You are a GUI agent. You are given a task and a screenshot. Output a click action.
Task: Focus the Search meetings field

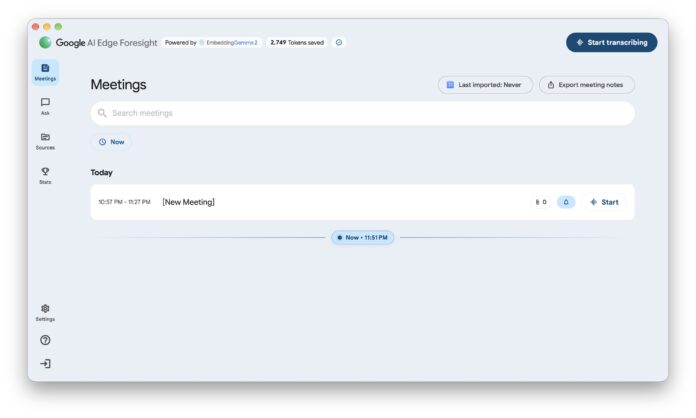pyautogui.click(x=362, y=113)
